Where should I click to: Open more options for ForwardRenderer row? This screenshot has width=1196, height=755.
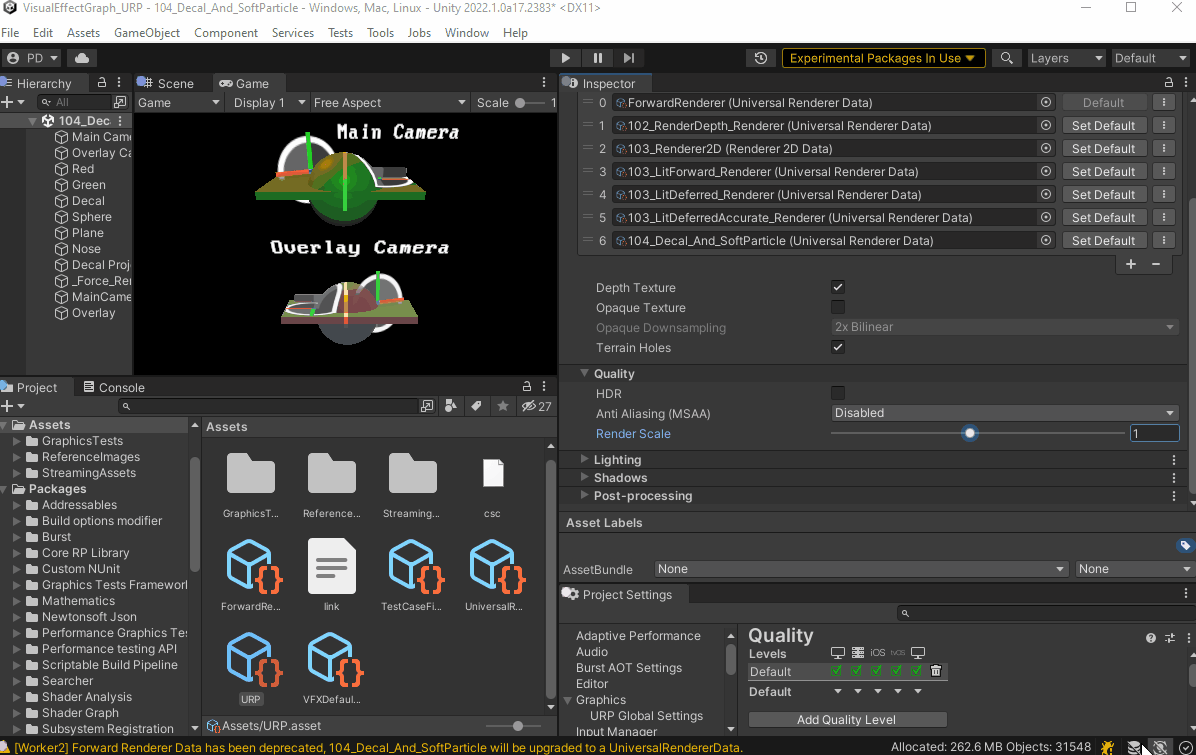(x=1164, y=102)
